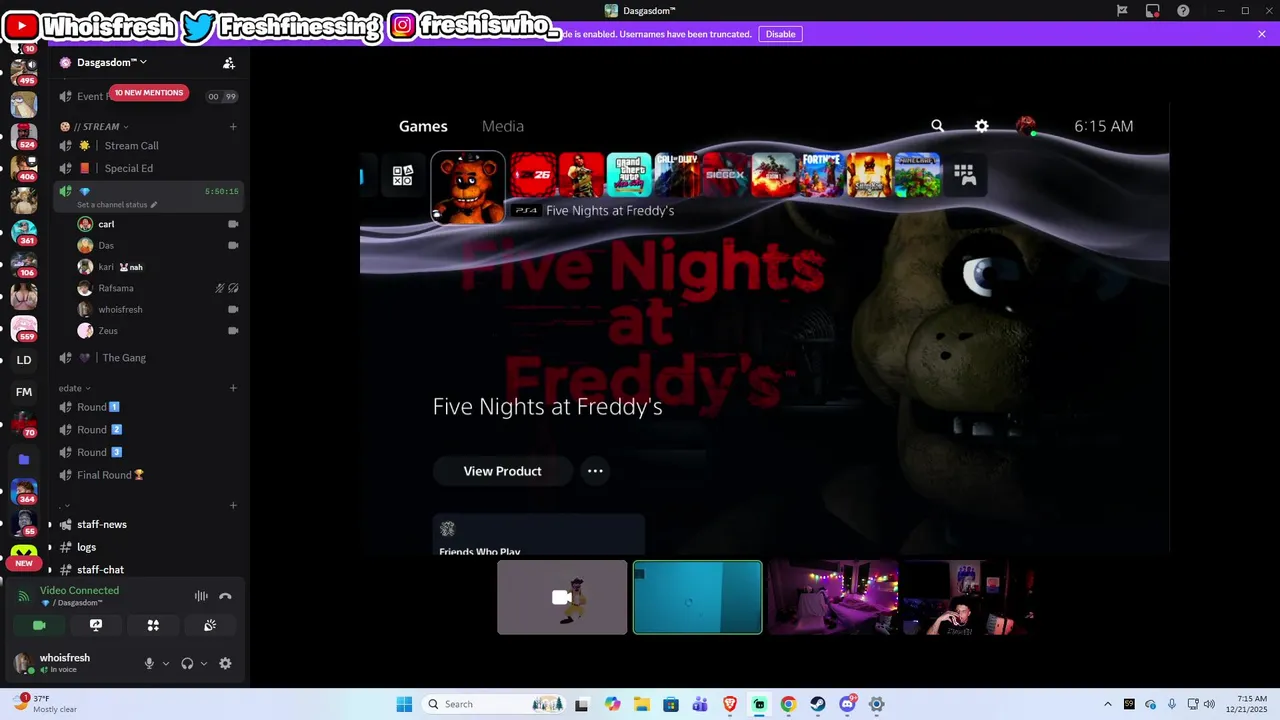Select user kari in the voice list
This screenshot has width=1280, height=720.
click(x=105, y=267)
